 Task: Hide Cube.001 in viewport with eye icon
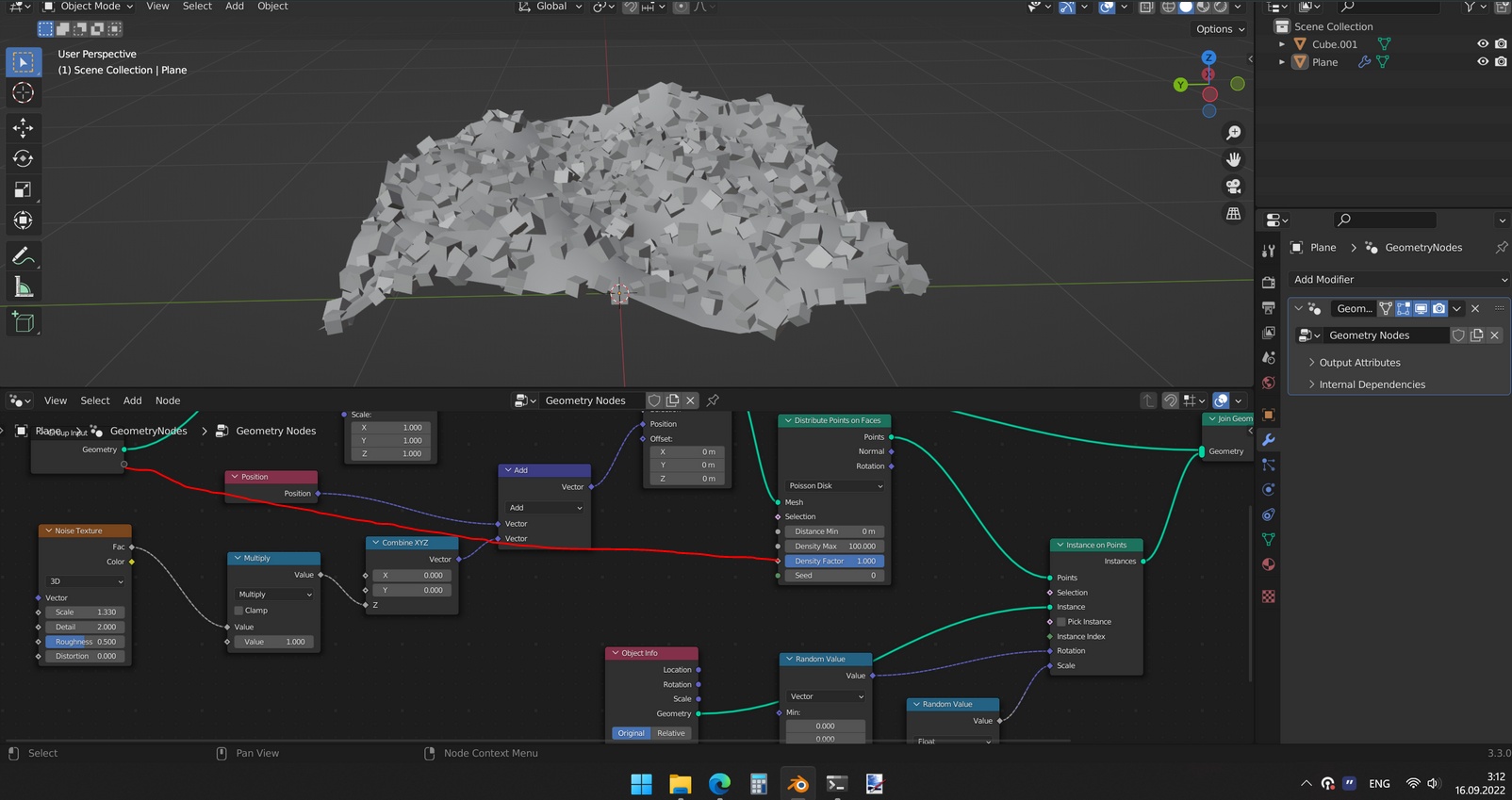click(x=1482, y=44)
